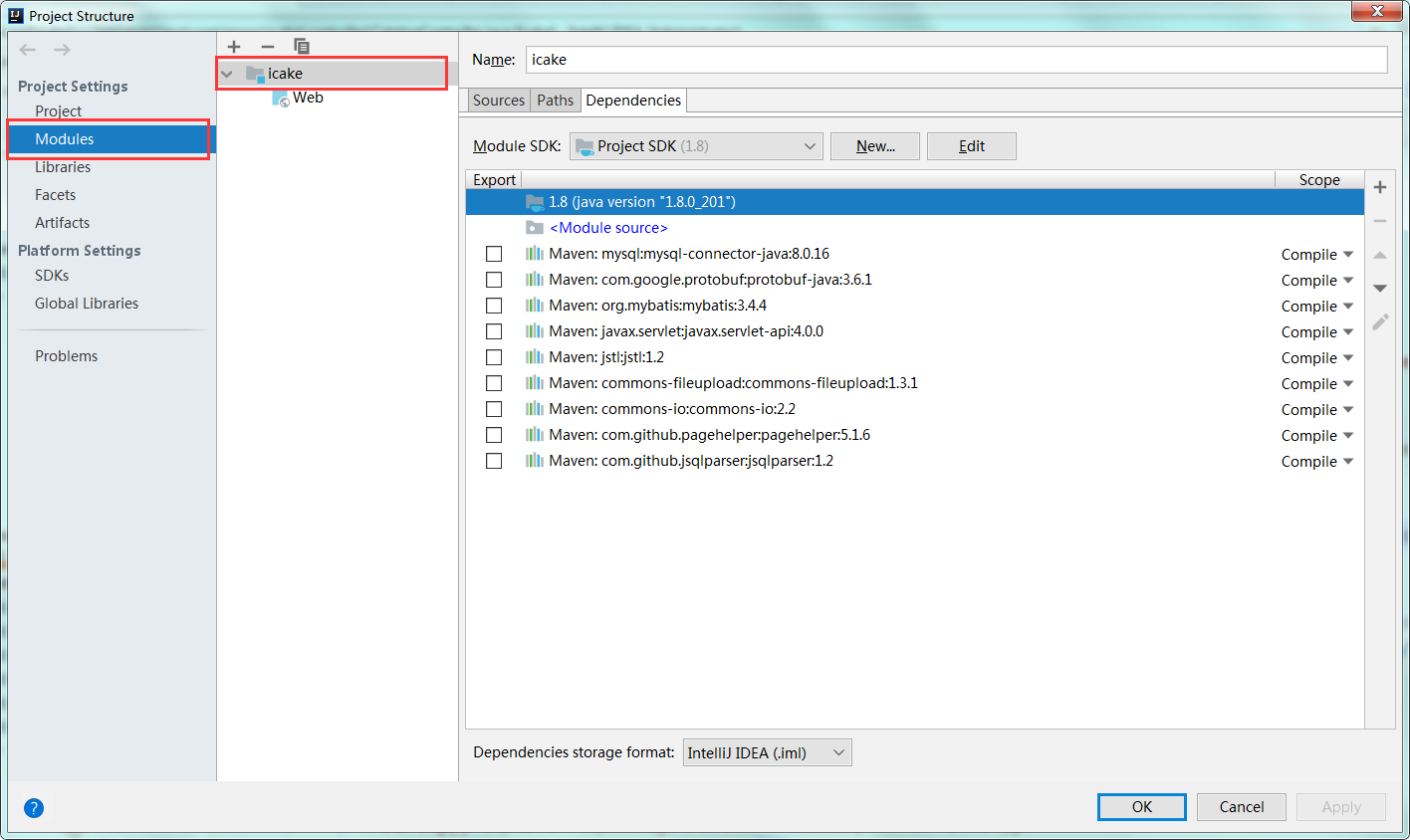Check export for mybatis 3.4.4
Image resolution: width=1410 pixels, height=840 pixels.
click(494, 306)
